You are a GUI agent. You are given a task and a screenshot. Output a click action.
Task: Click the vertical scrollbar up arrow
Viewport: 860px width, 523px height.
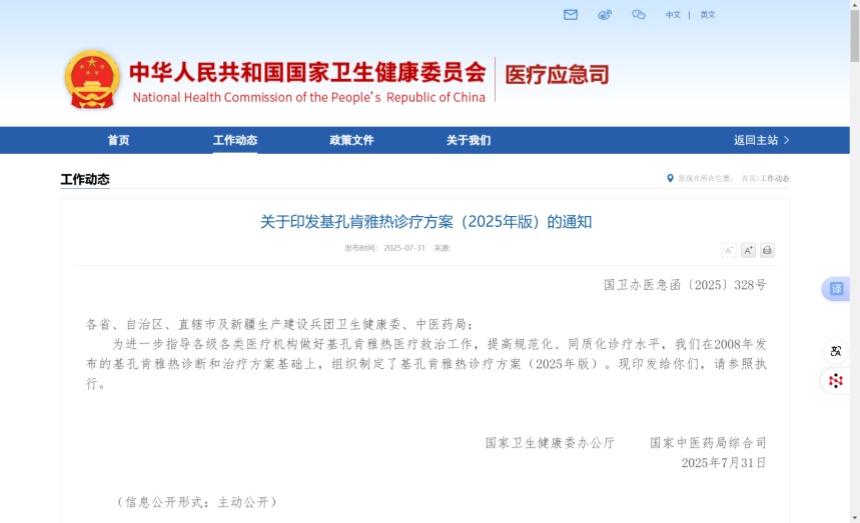tap(854, 5)
